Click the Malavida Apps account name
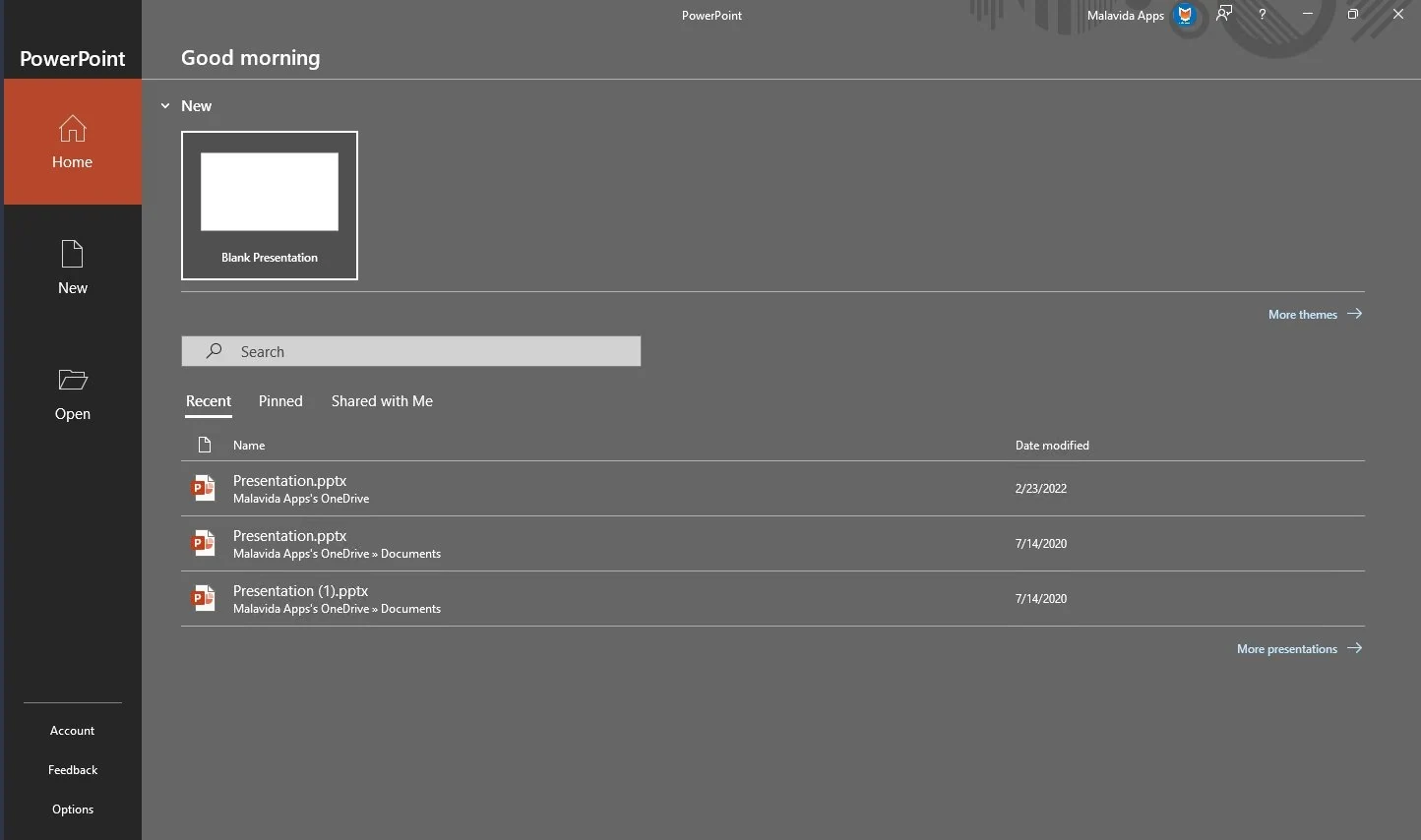Viewport: 1421px width, 840px height. pos(1126,16)
